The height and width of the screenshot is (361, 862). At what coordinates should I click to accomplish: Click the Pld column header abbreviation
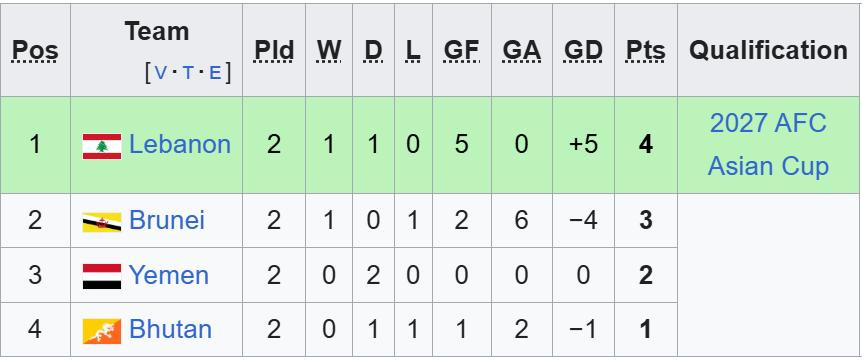click(x=274, y=50)
